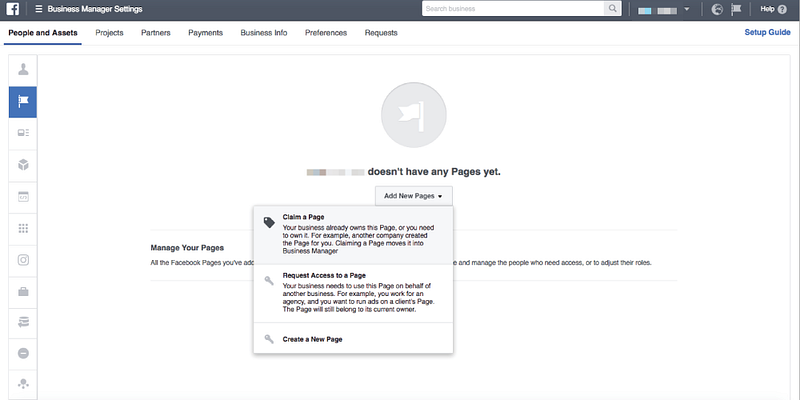
Task: Choose Request Access to a Page
Action: (353, 293)
